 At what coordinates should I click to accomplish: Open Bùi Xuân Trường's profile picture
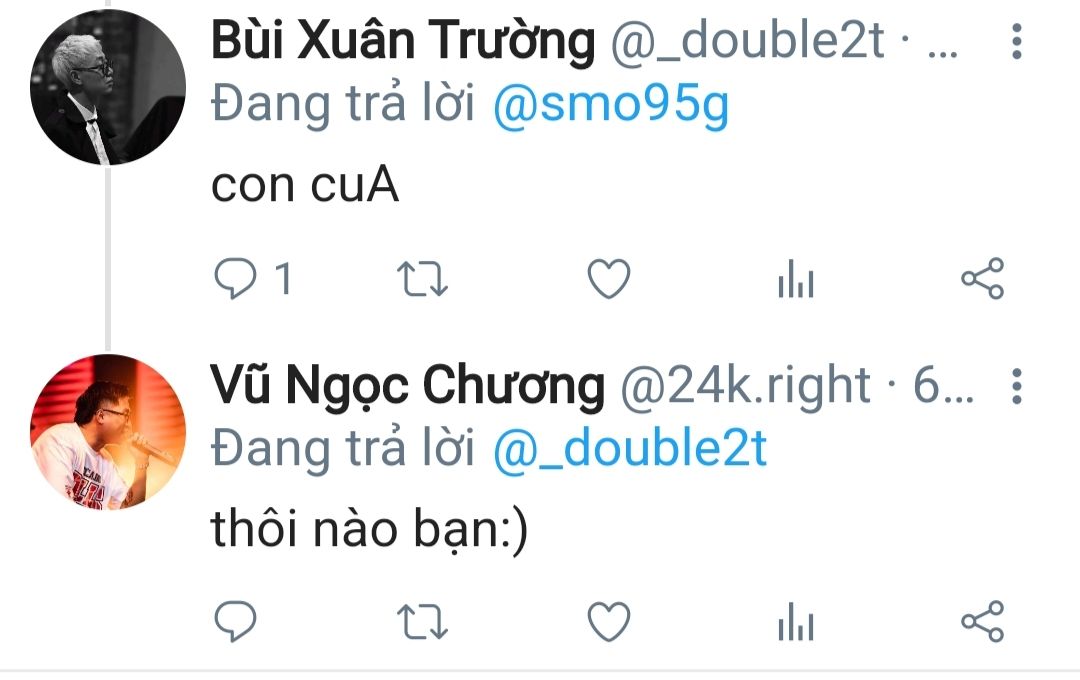pyautogui.click(x=108, y=87)
